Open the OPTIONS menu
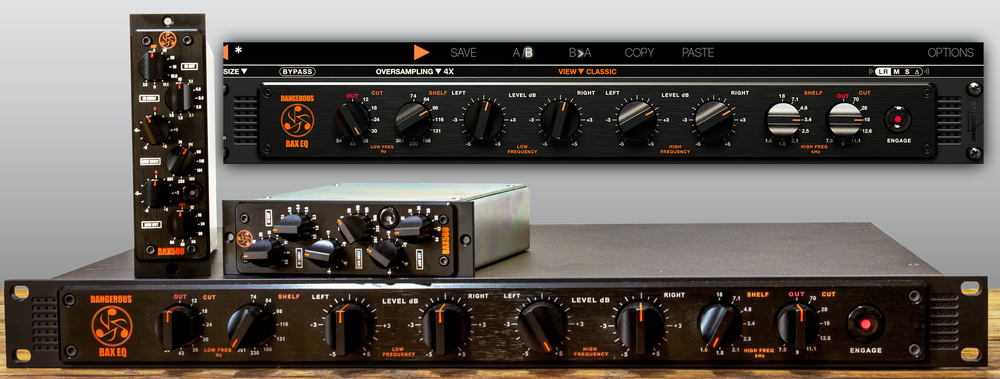 [x=950, y=52]
